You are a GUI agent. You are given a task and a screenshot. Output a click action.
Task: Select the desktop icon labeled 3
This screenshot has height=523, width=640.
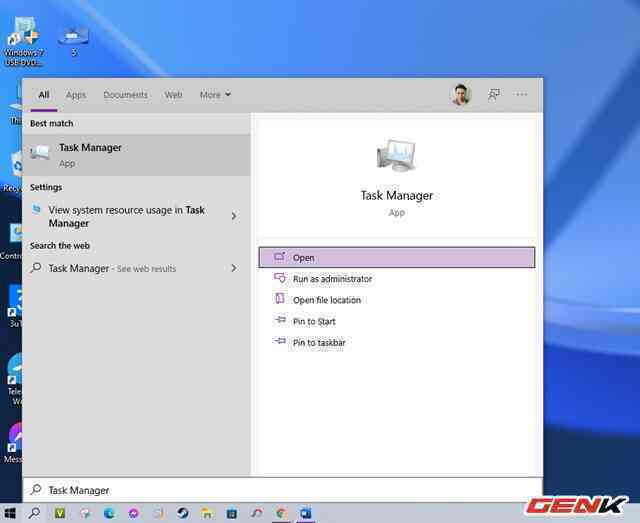point(73,40)
